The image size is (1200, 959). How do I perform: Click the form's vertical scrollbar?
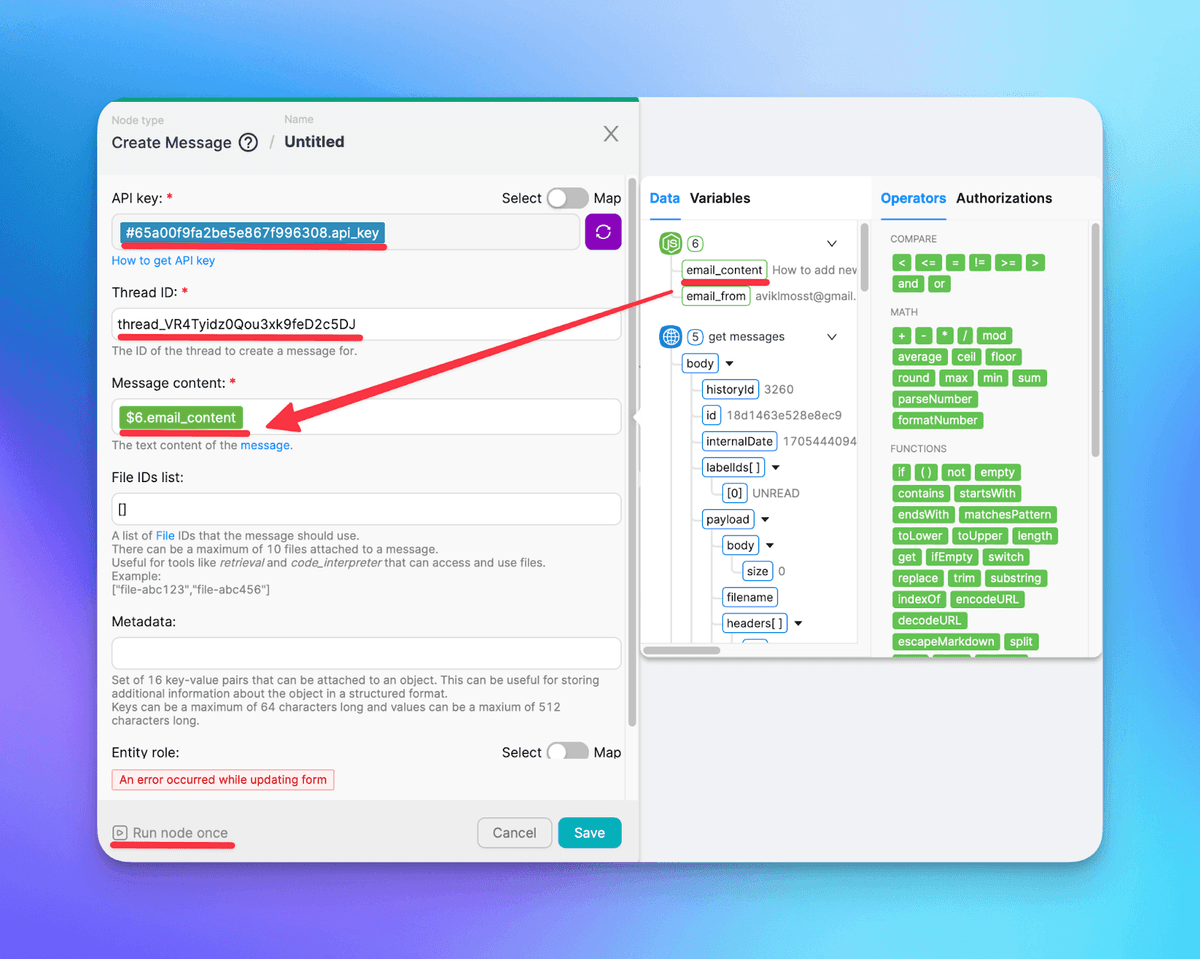pyautogui.click(x=631, y=450)
